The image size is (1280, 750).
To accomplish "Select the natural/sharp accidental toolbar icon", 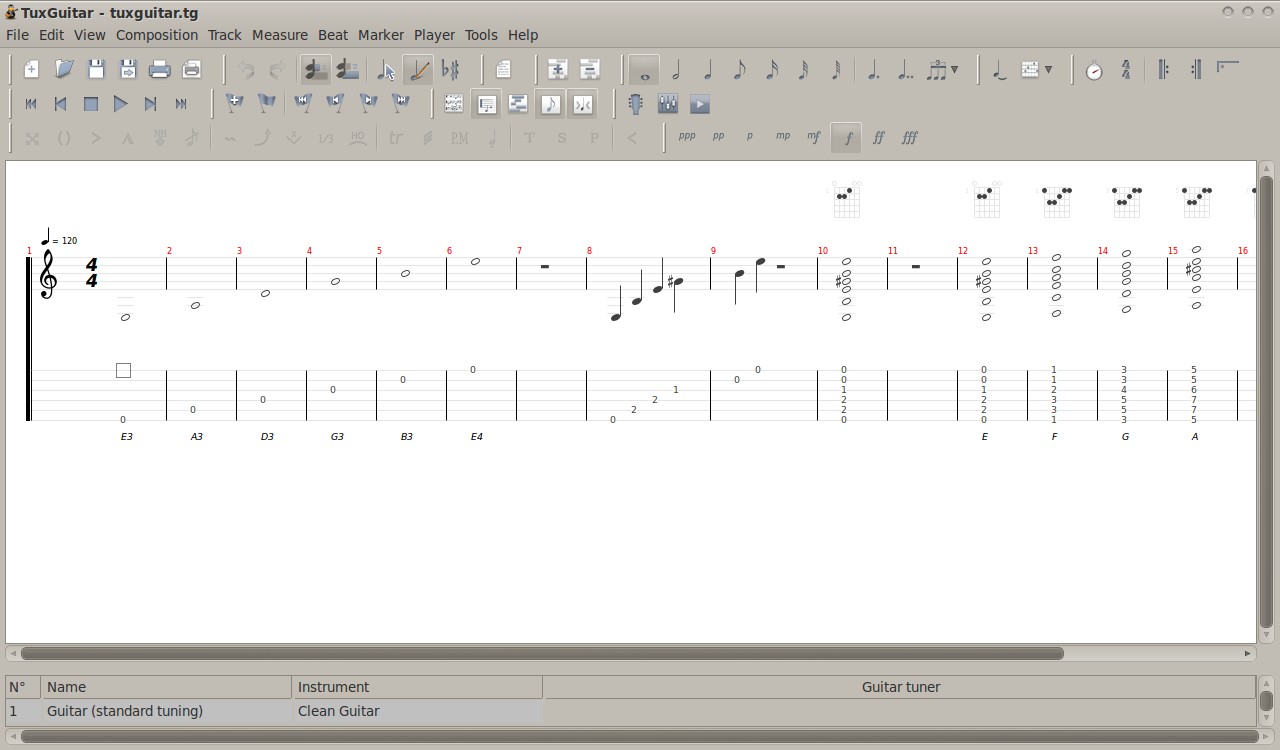I will pyautogui.click(x=452, y=69).
